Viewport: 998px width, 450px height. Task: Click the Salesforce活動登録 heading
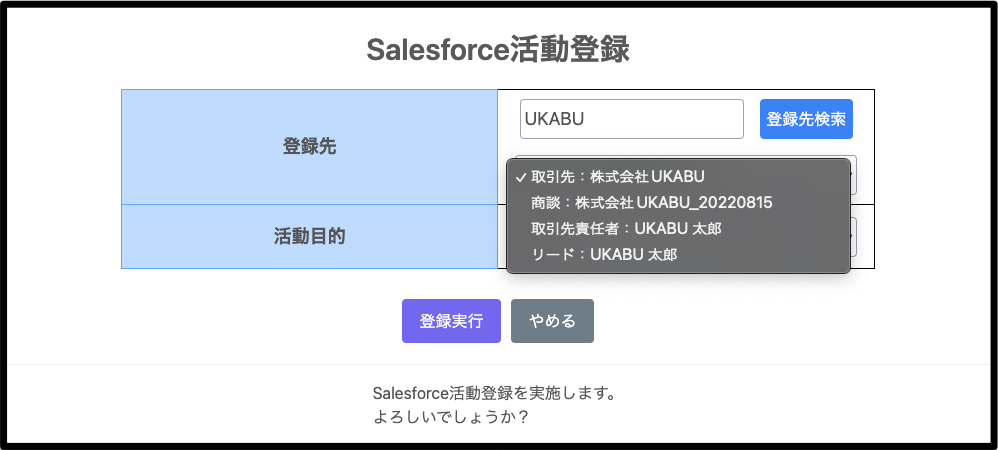click(x=498, y=50)
